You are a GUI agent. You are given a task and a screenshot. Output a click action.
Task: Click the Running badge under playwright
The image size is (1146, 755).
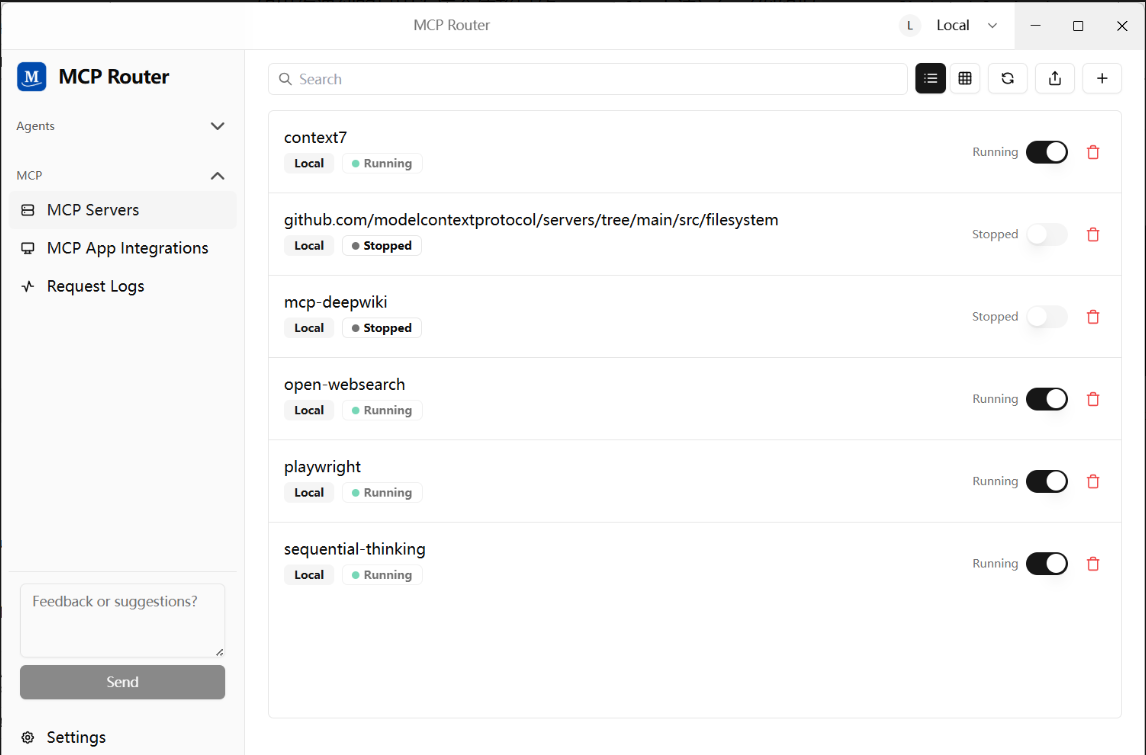click(x=382, y=493)
